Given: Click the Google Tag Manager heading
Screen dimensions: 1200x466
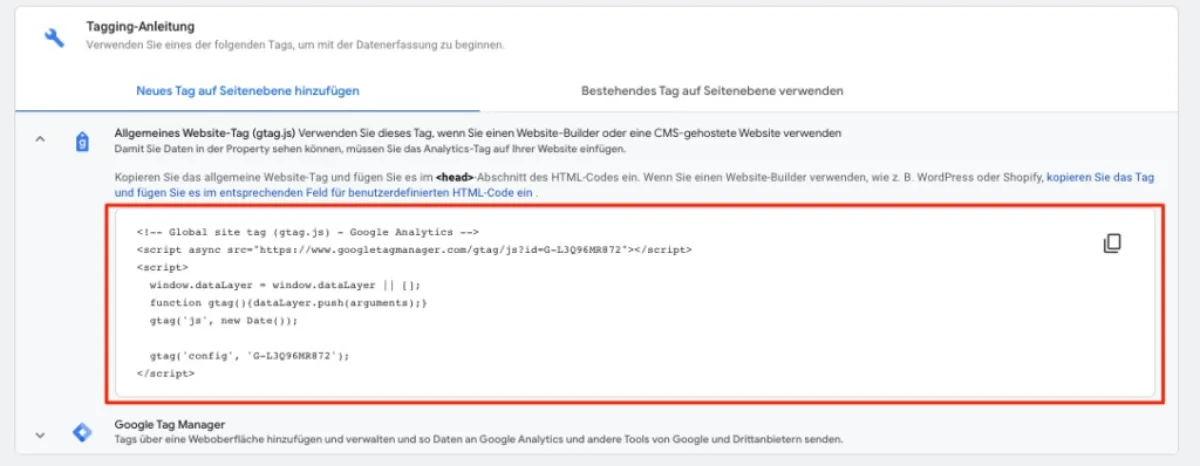Looking at the screenshot, I should pos(169,424).
